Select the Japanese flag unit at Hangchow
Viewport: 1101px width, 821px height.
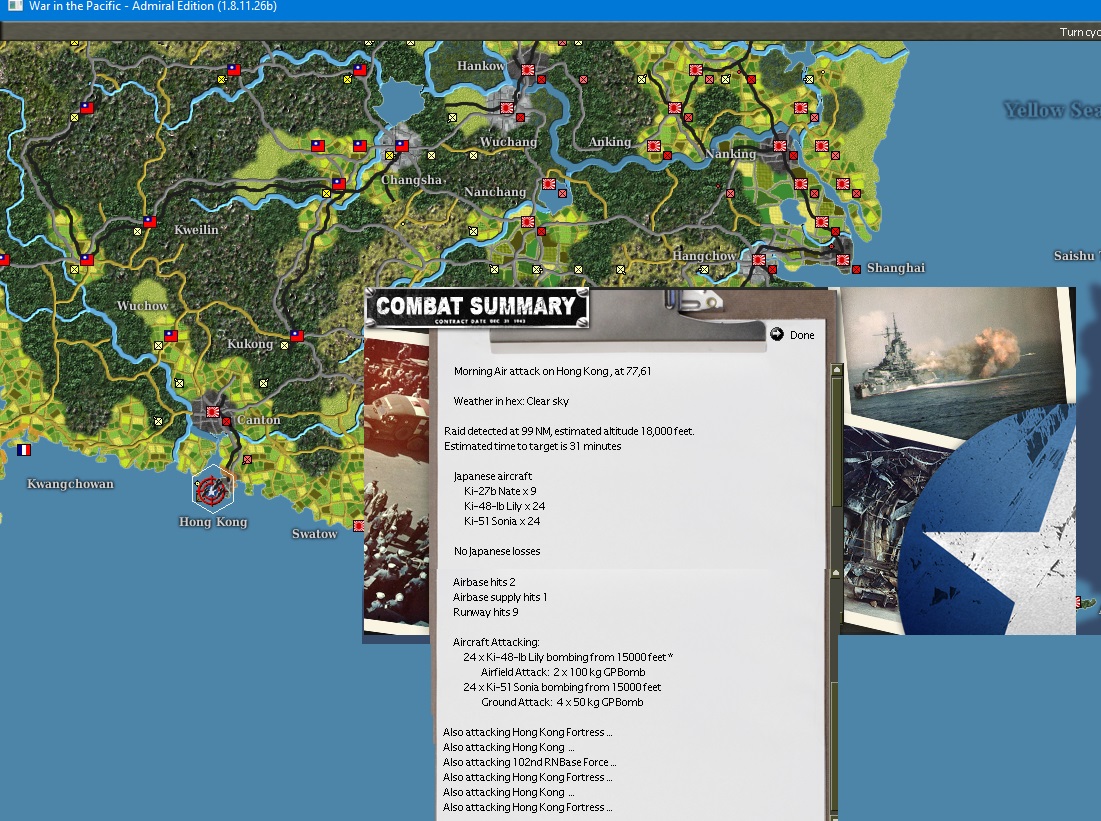click(x=759, y=260)
